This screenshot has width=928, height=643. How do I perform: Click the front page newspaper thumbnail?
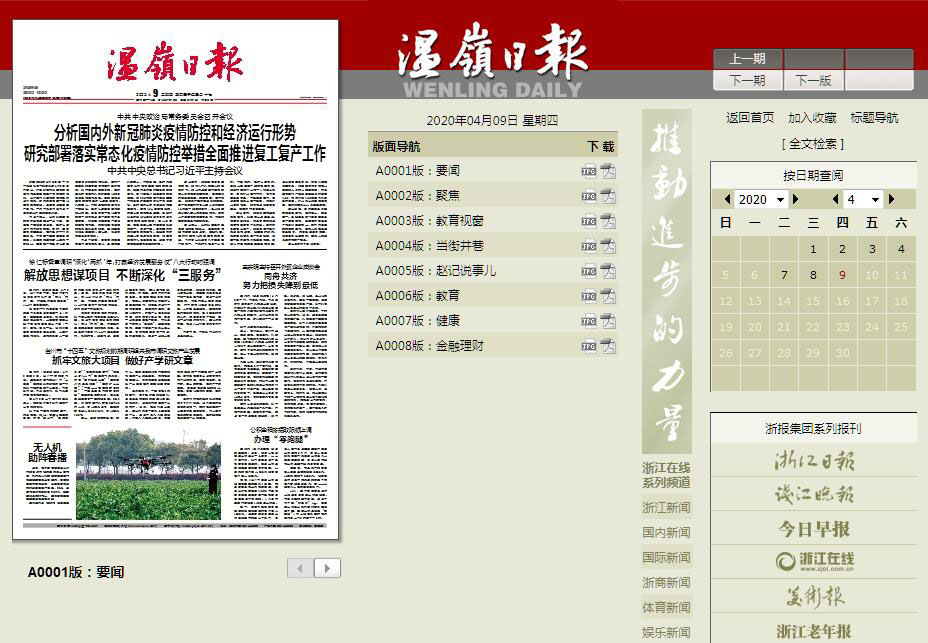[x=176, y=280]
